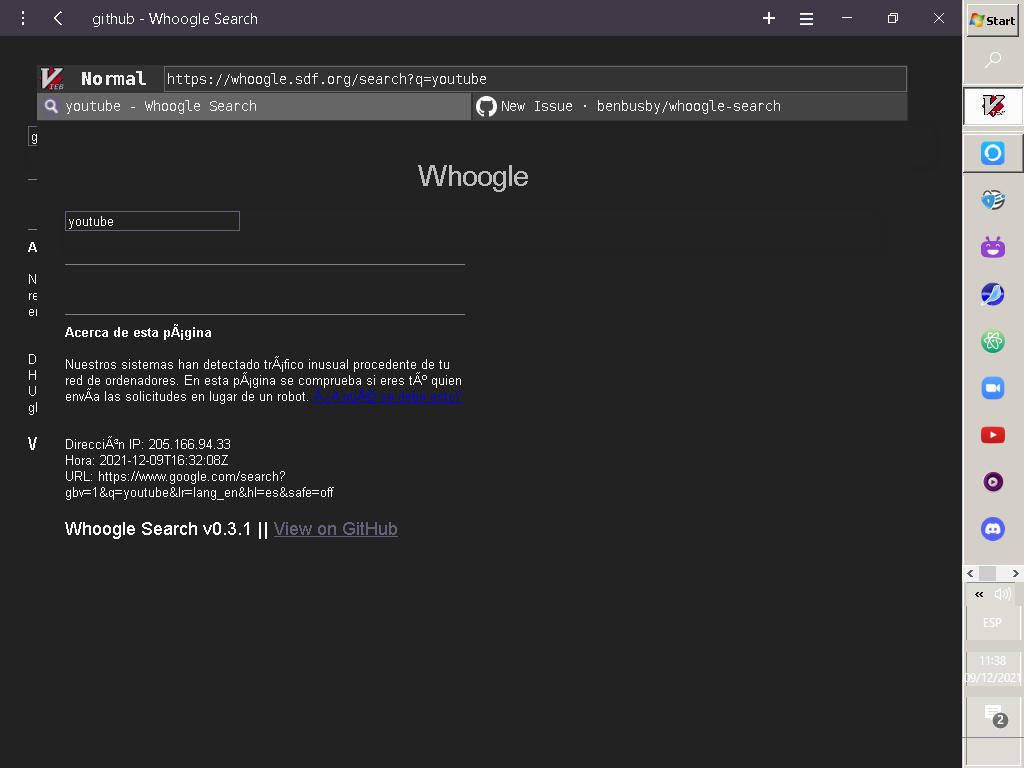Switch to New Issue benbusby/whoogle-search tab

690,106
